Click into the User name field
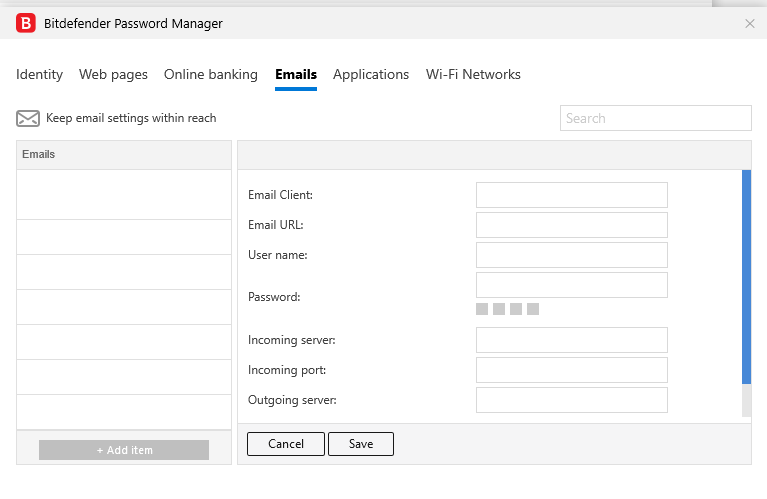Image resolution: width=767 pixels, height=499 pixels. coord(571,255)
